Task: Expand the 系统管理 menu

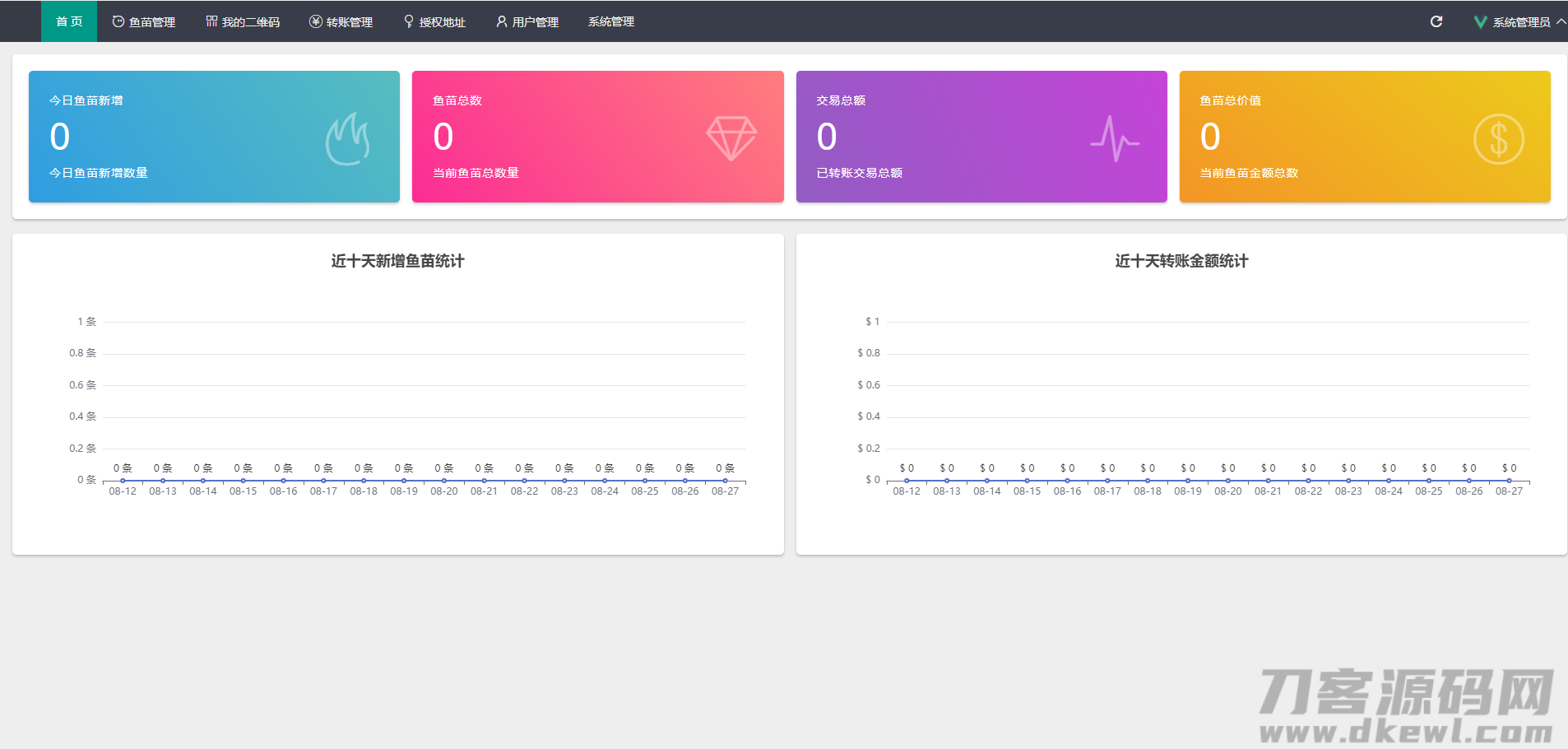Action: click(x=611, y=22)
